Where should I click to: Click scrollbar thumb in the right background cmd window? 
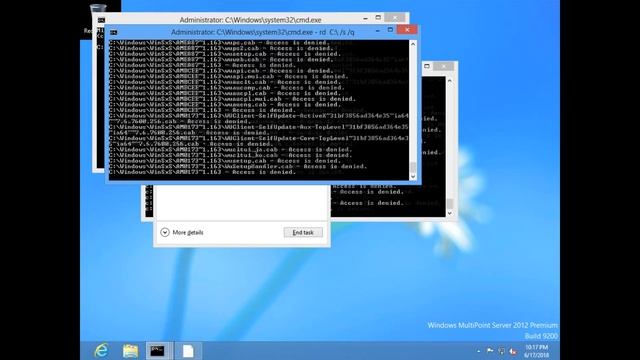coord(449,204)
